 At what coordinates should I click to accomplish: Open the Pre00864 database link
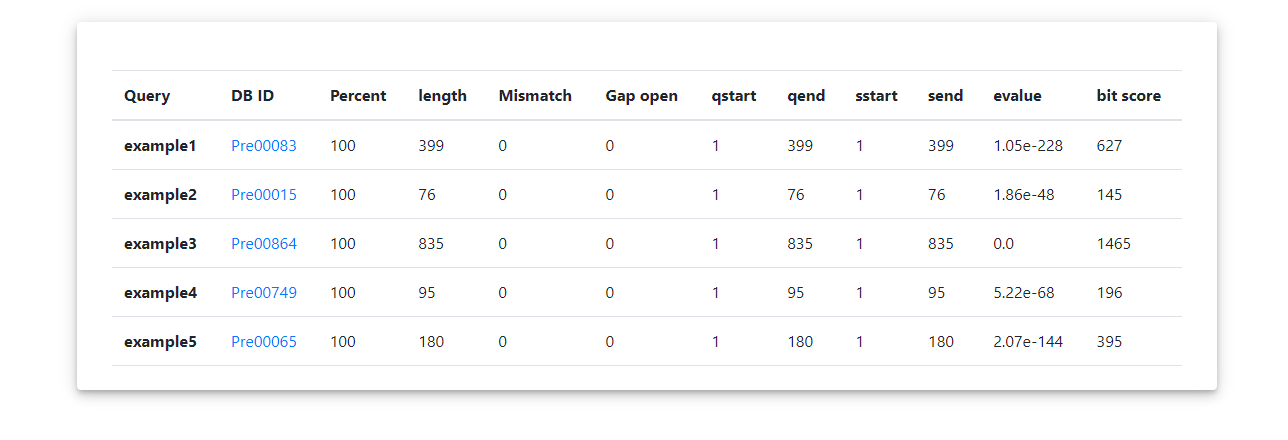(264, 244)
